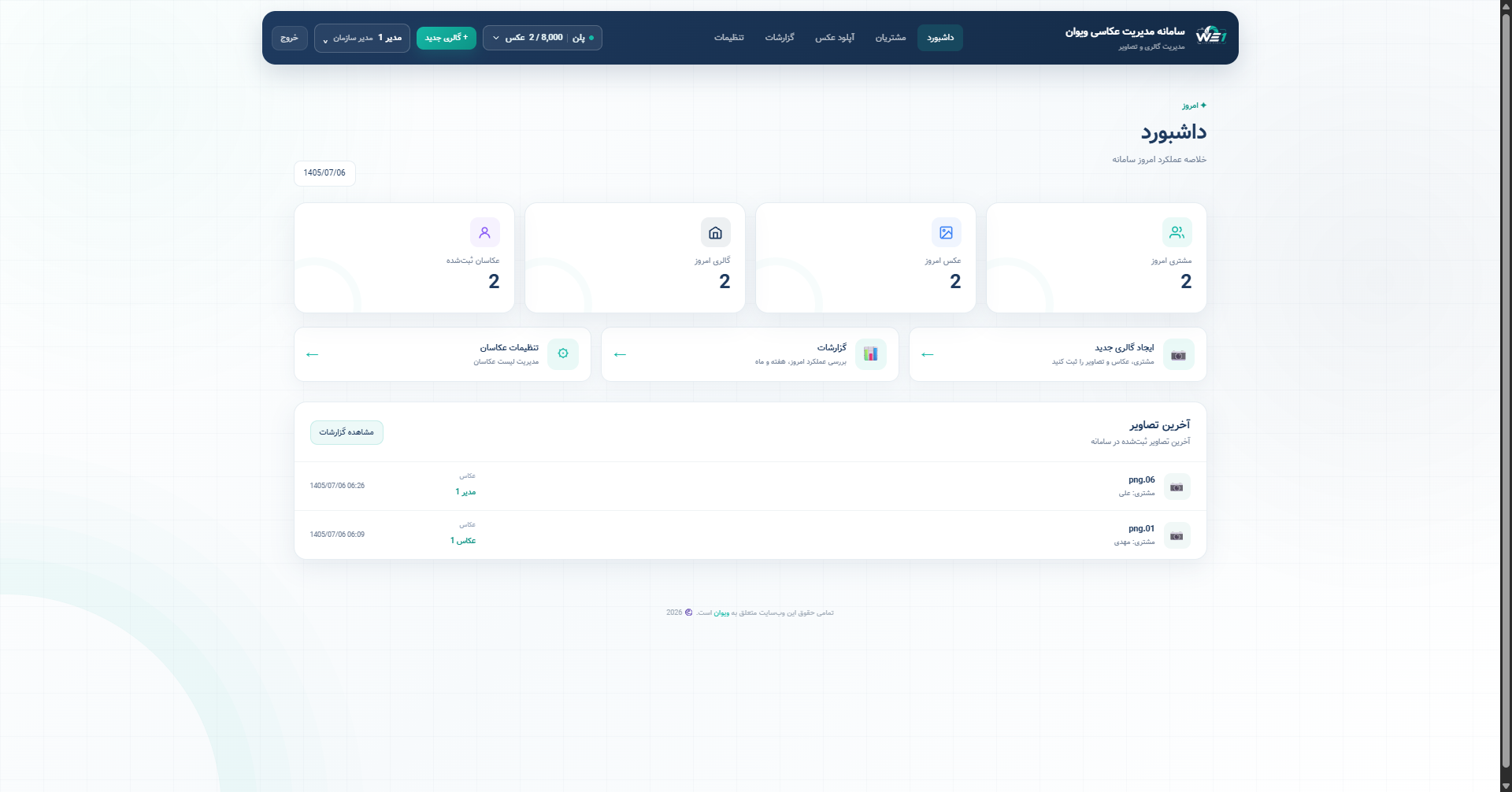This screenshot has height=792, width=1512.
Task: Click the green + گالری جدید button
Action: click(x=447, y=38)
